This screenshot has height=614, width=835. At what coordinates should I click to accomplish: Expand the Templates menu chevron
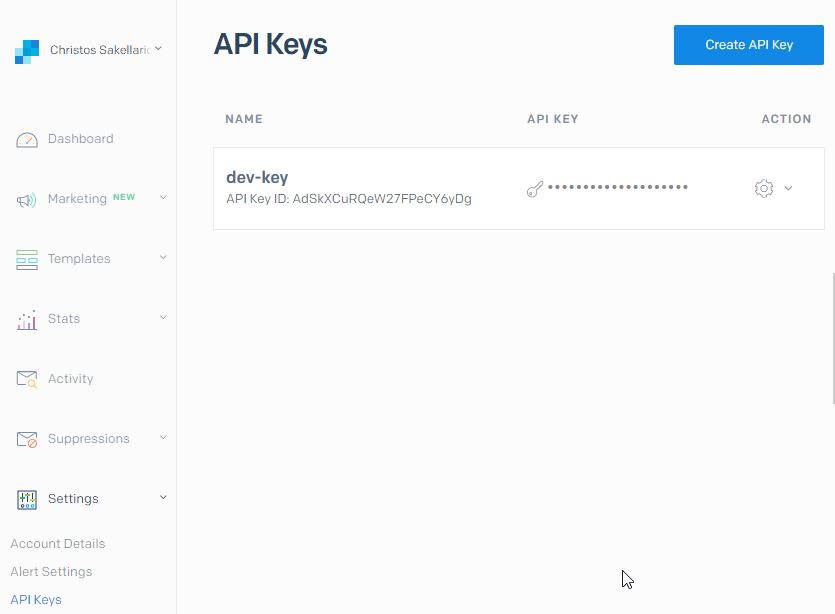coord(163,258)
